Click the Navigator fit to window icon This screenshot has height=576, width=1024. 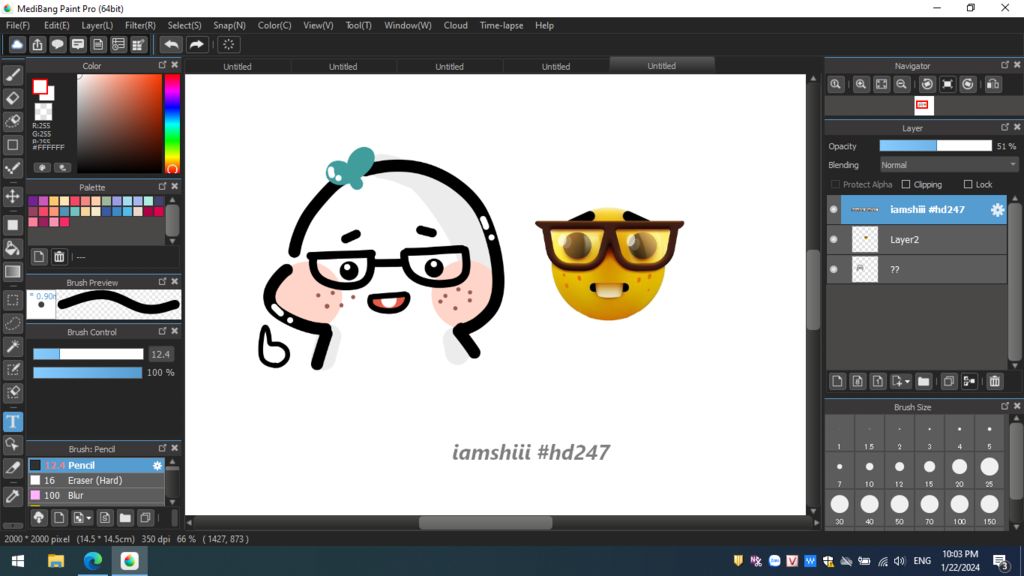tap(881, 84)
